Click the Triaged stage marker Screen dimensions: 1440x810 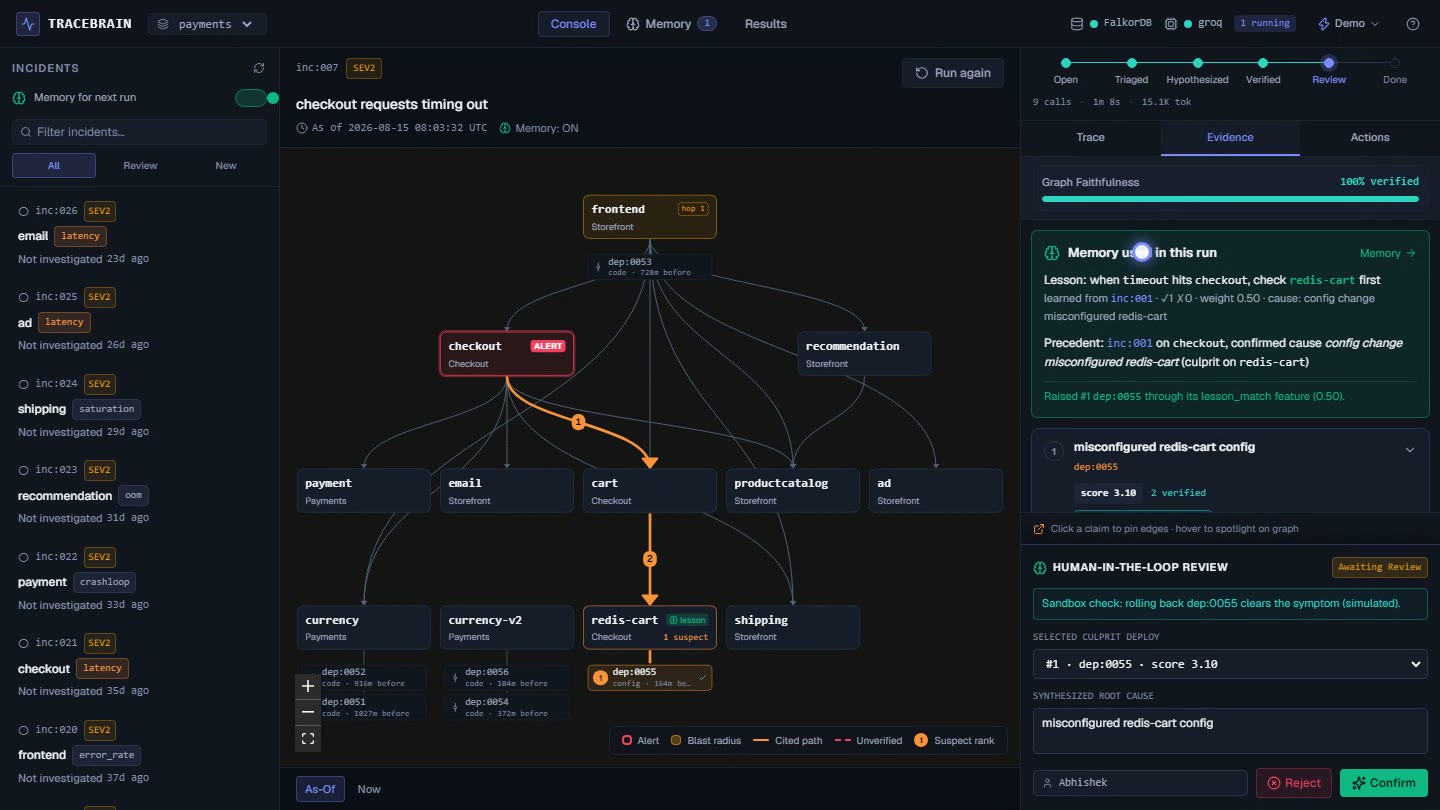pyautogui.click(x=1132, y=63)
